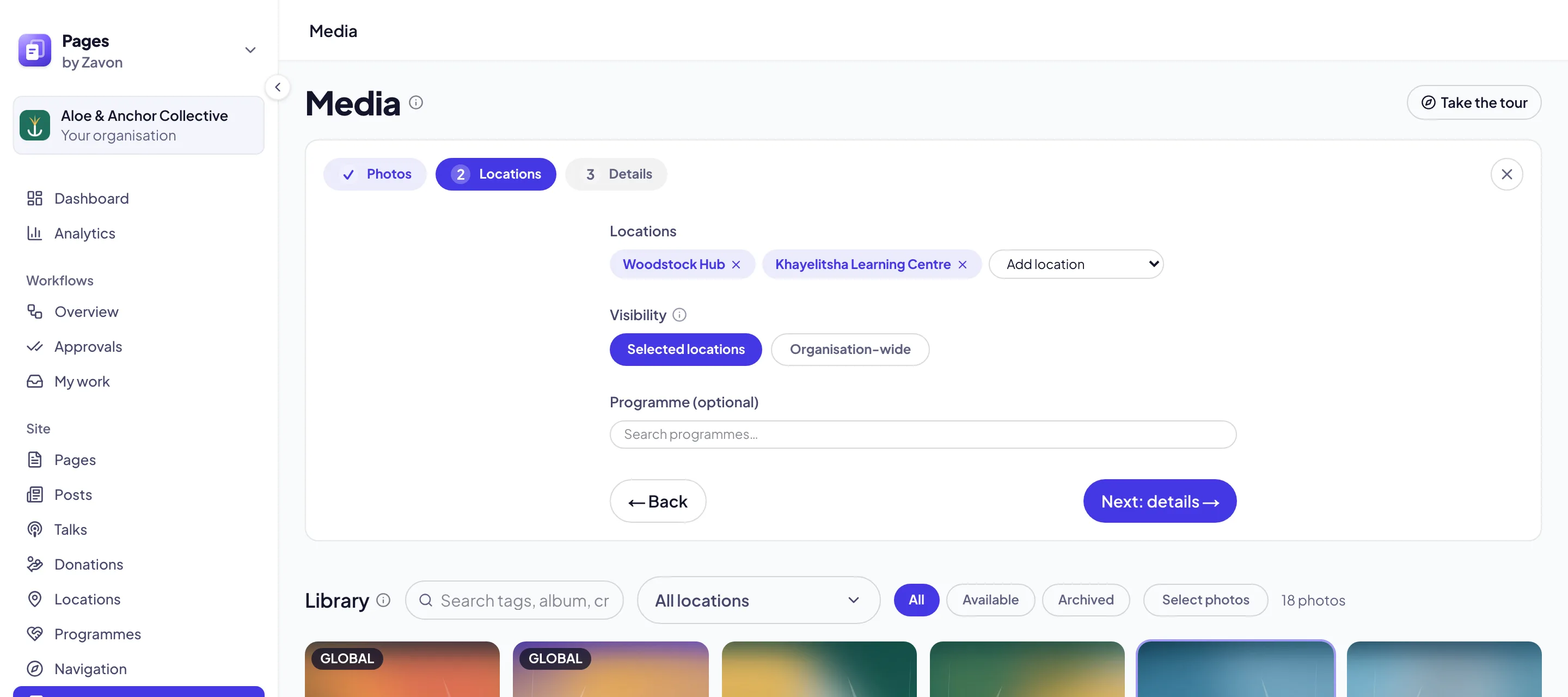Screen dimensions: 1568x697
Task: Switch to the Details step tab
Action: [616, 174]
